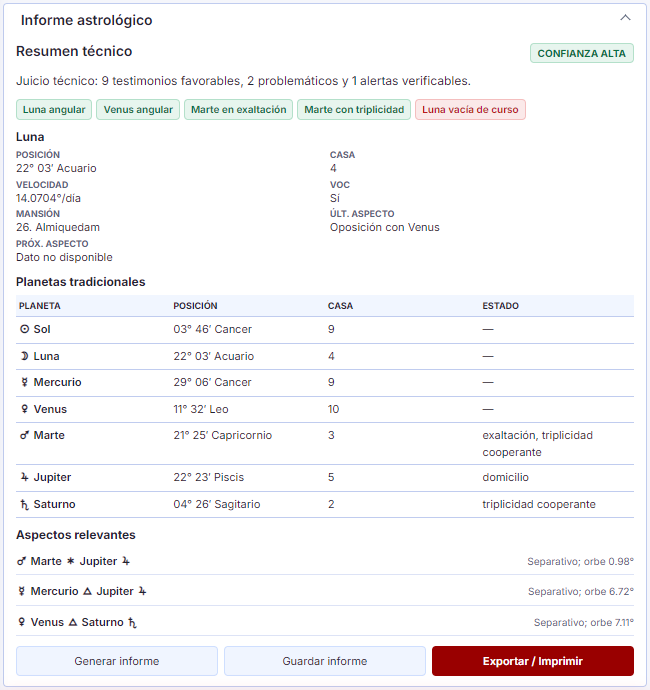Screen dimensions: 650x690
Task: Select the Luna vacía de curso tag
Action: pyautogui.click(x=470, y=110)
